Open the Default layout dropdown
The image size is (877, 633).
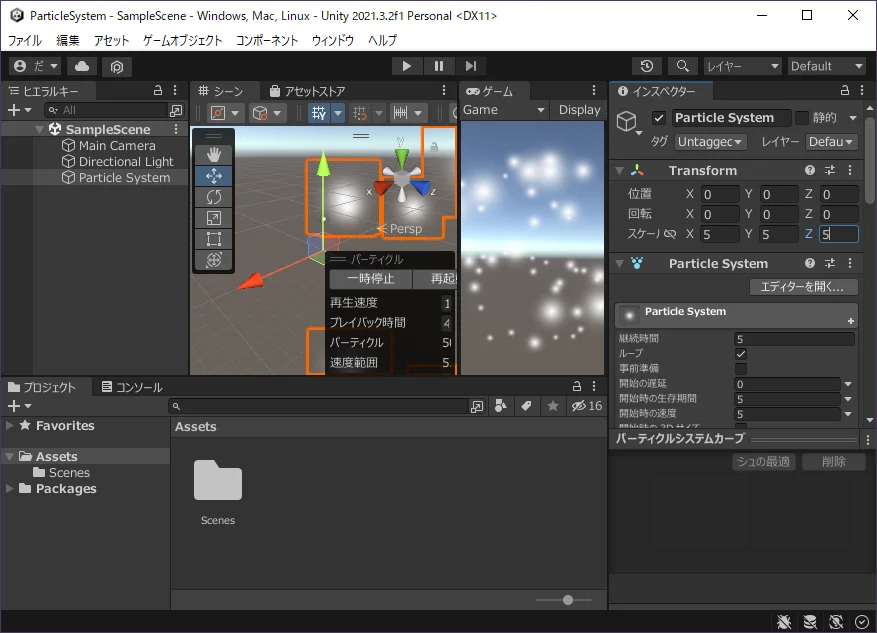click(827, 66)
